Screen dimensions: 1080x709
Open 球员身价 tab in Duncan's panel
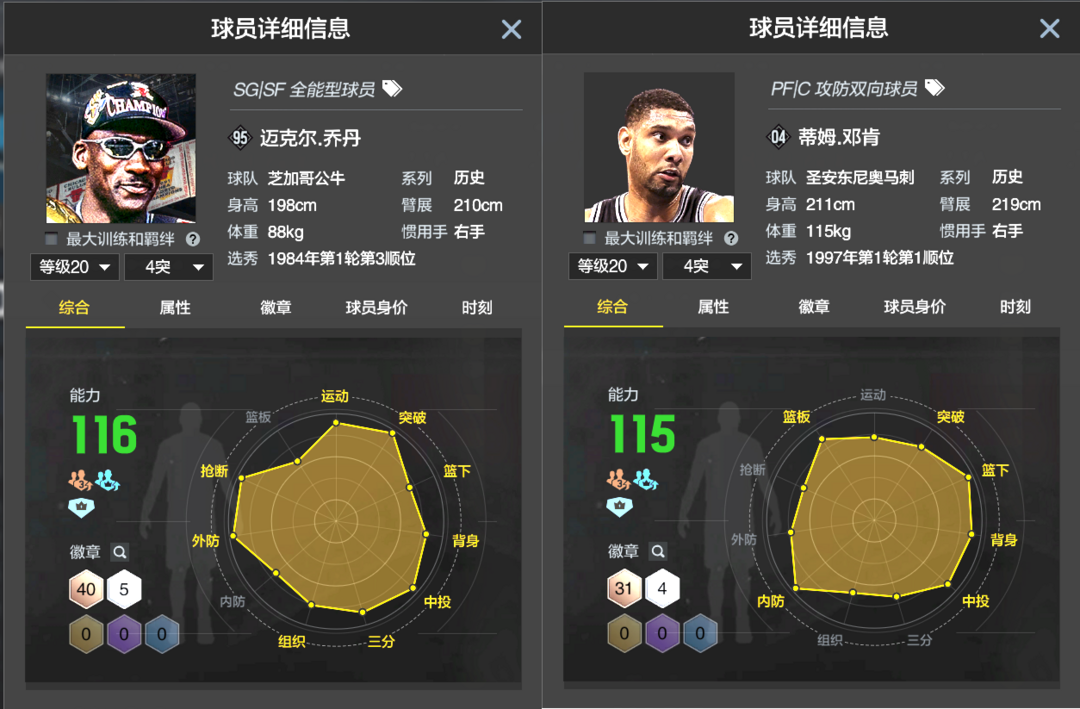[915, 307]
